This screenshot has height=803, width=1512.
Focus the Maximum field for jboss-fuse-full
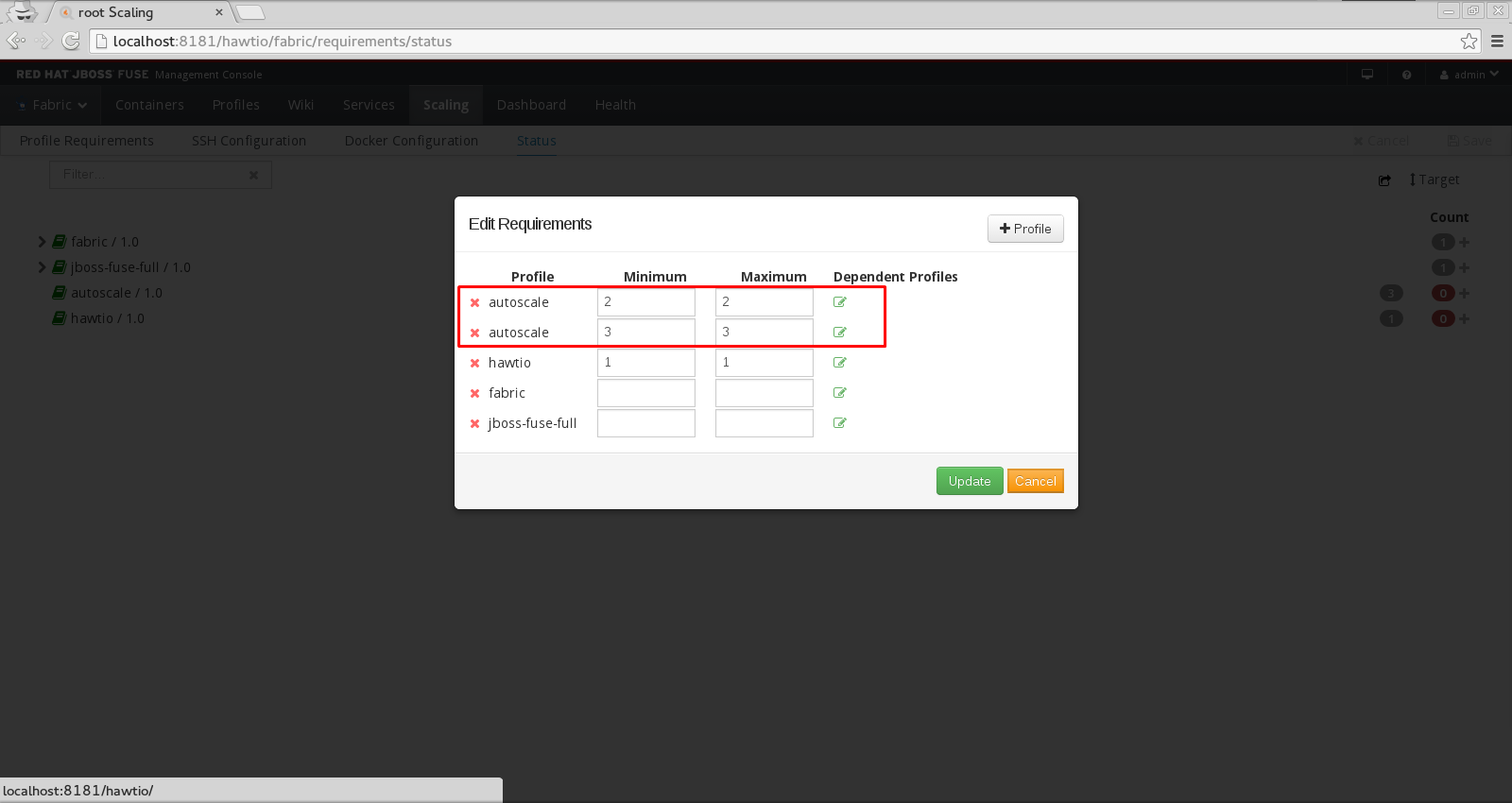point(765,423)
